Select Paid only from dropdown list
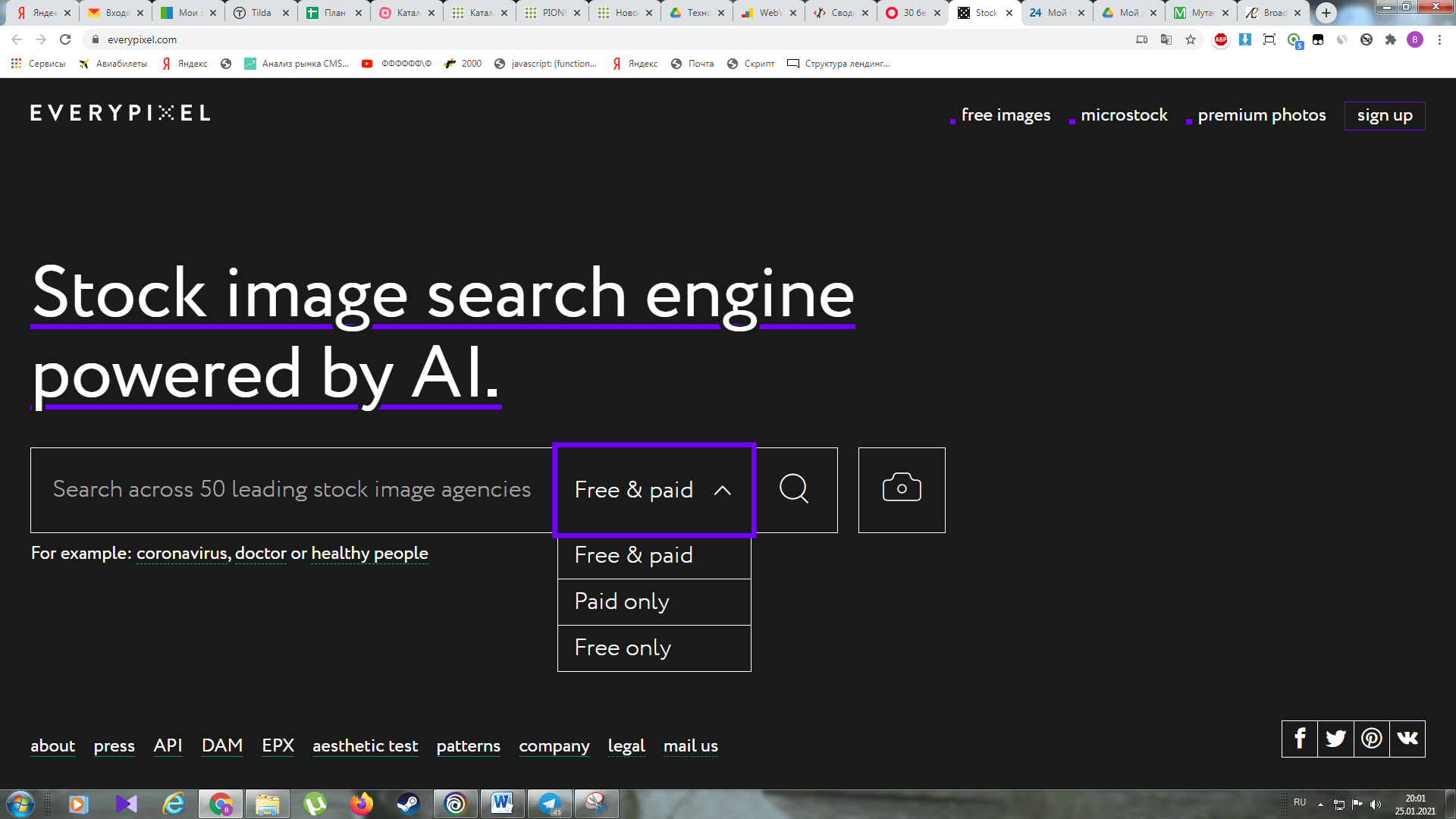Viewport: 1456px width, 819px height. (654, 602)
